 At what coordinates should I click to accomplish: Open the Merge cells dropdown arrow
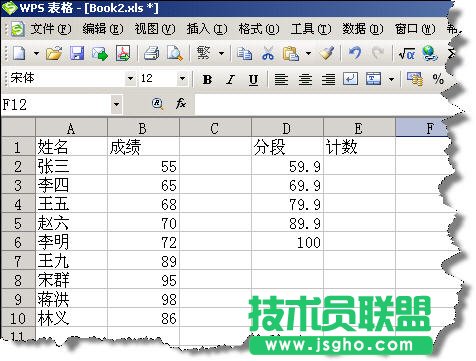tap(391, 80)
